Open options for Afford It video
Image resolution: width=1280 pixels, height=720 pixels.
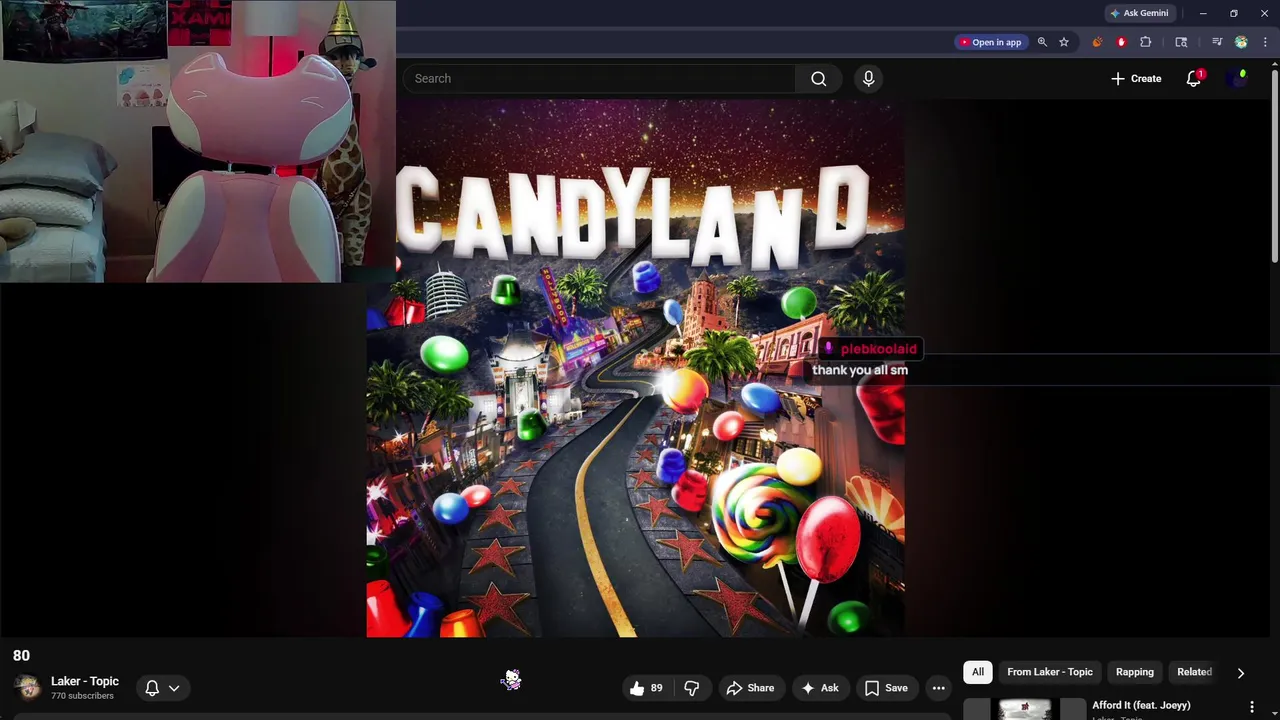(x=1251, y=707)
